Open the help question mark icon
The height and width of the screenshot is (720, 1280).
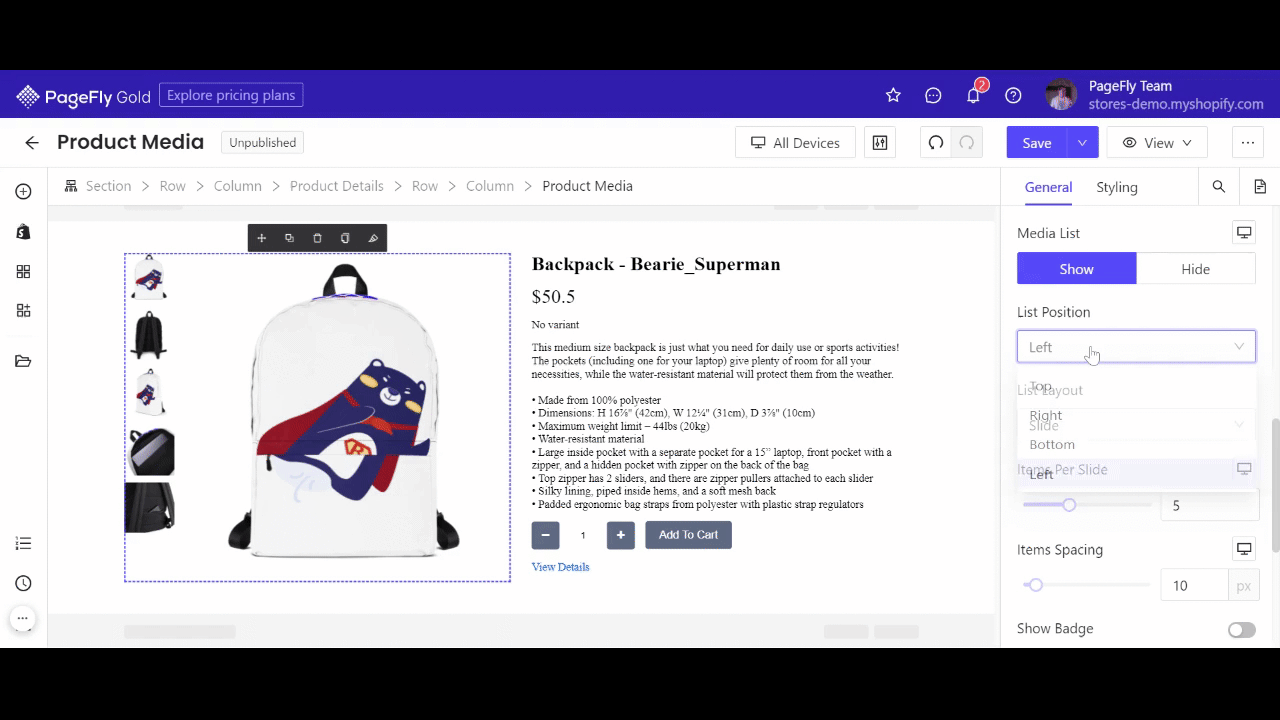click(x=1013, y=96)
